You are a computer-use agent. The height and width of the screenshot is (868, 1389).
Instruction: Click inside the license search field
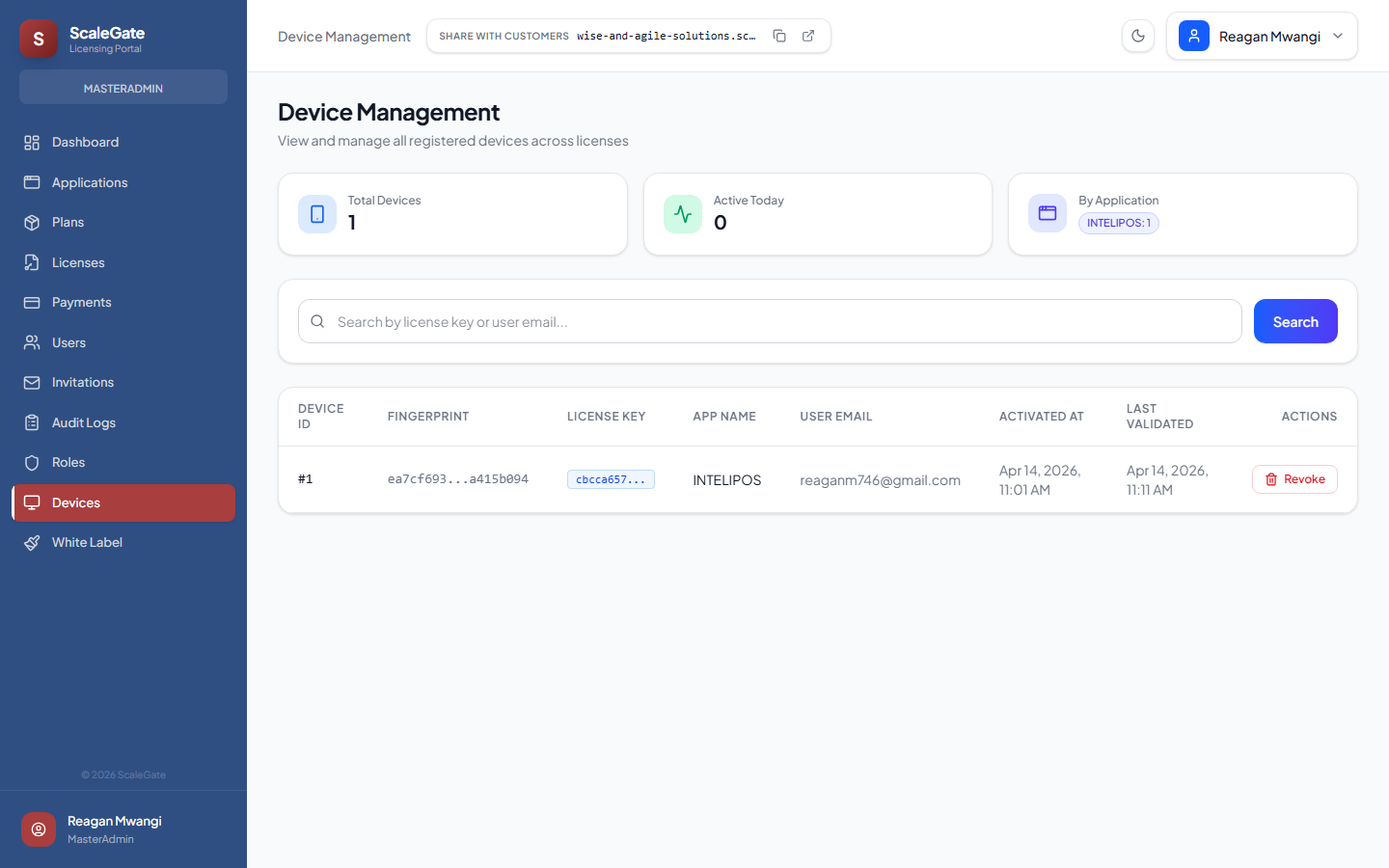point(675,321)
